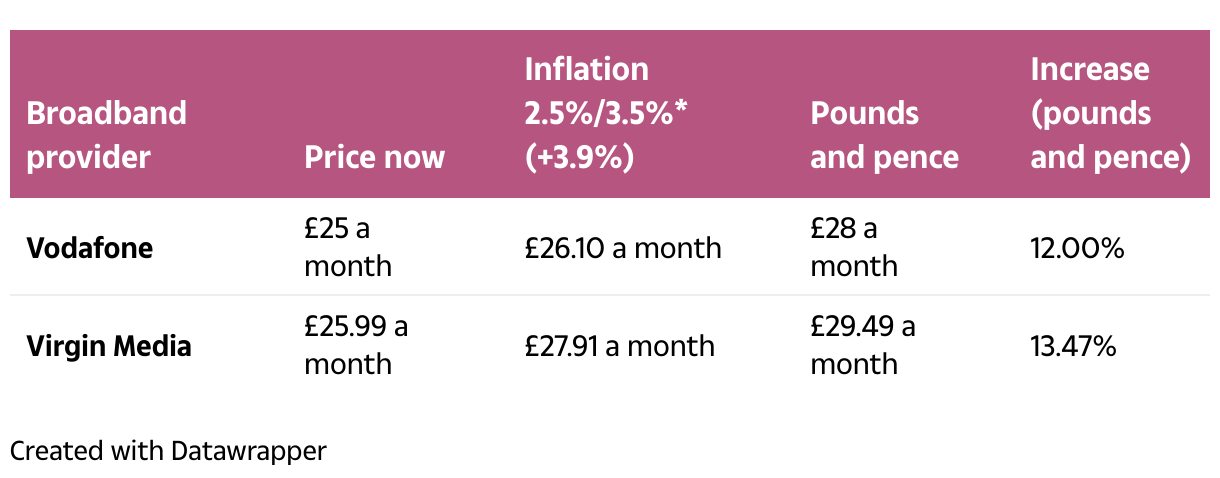Click the 13.47% increase value
Viewport: 1220px width, 478px height.
pos(1073,346)
